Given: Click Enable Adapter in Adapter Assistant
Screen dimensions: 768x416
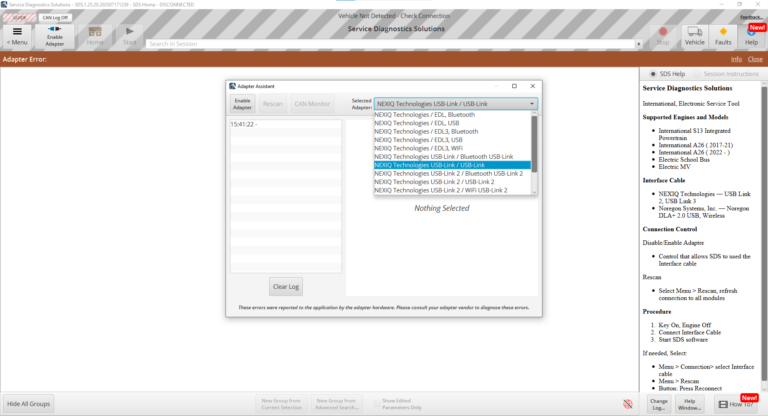Looking at the screenshot, I should coord(242,104).
